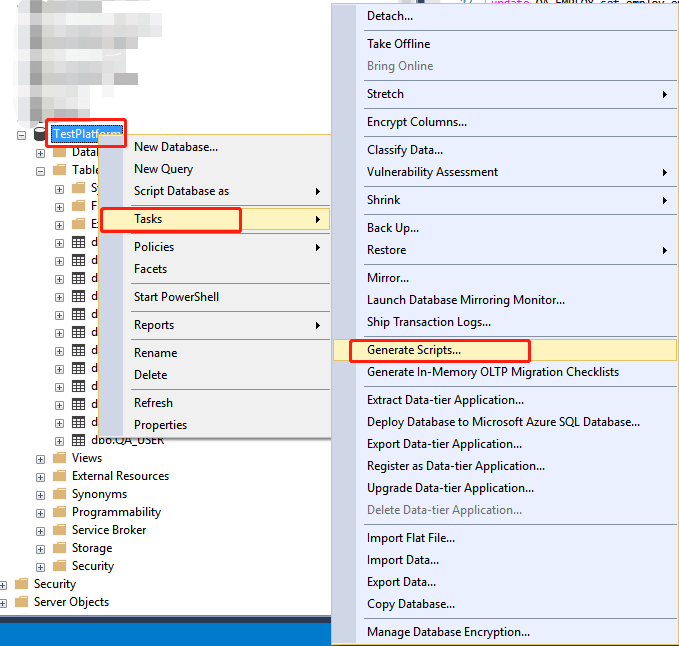
Task: Select Take Offline task
Action: click(x=504, y=44)
